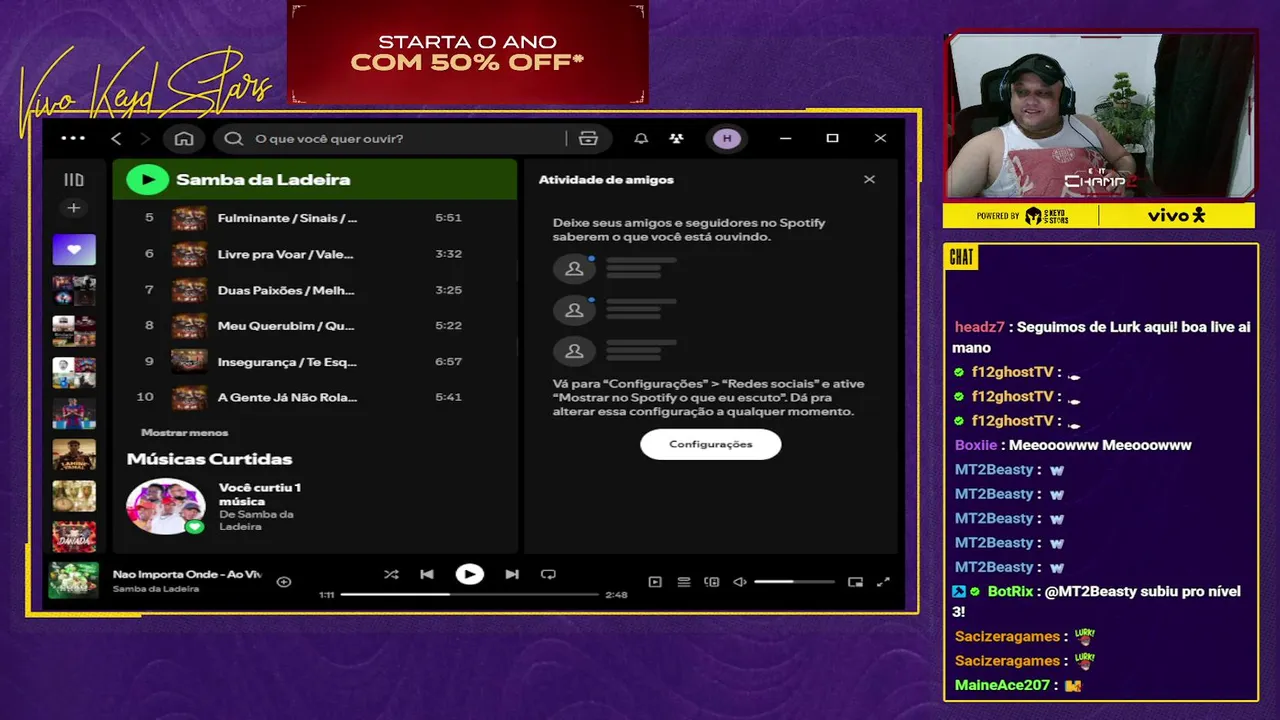This screenshot has width=1280, height=720.
Task: Close the Atividade de amigos panel
Action: click(x=869, y=179)
